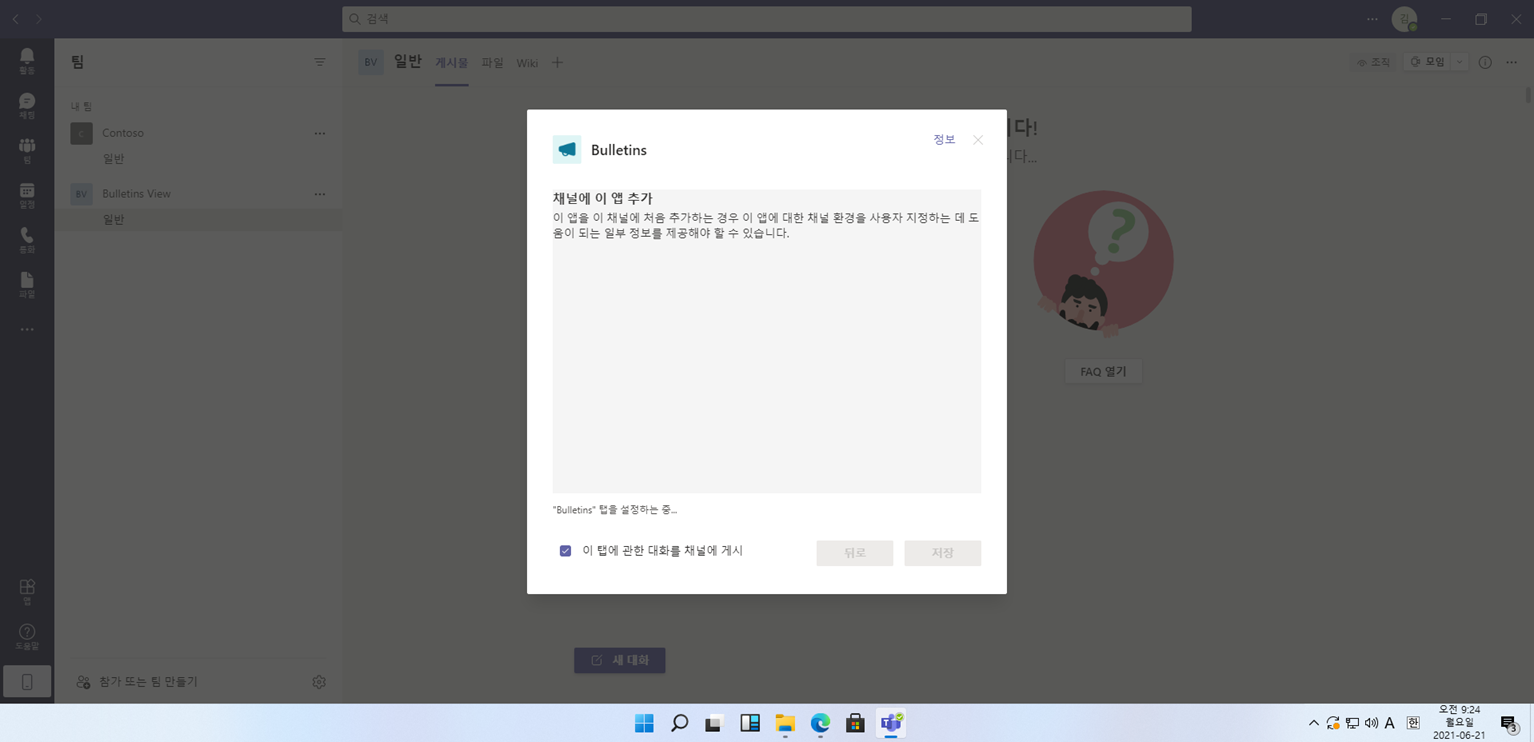This screenshot has height=742, width=1534.
Task: Open the notification center icon
Action: pyautogui.click(x=1509, y=724)
